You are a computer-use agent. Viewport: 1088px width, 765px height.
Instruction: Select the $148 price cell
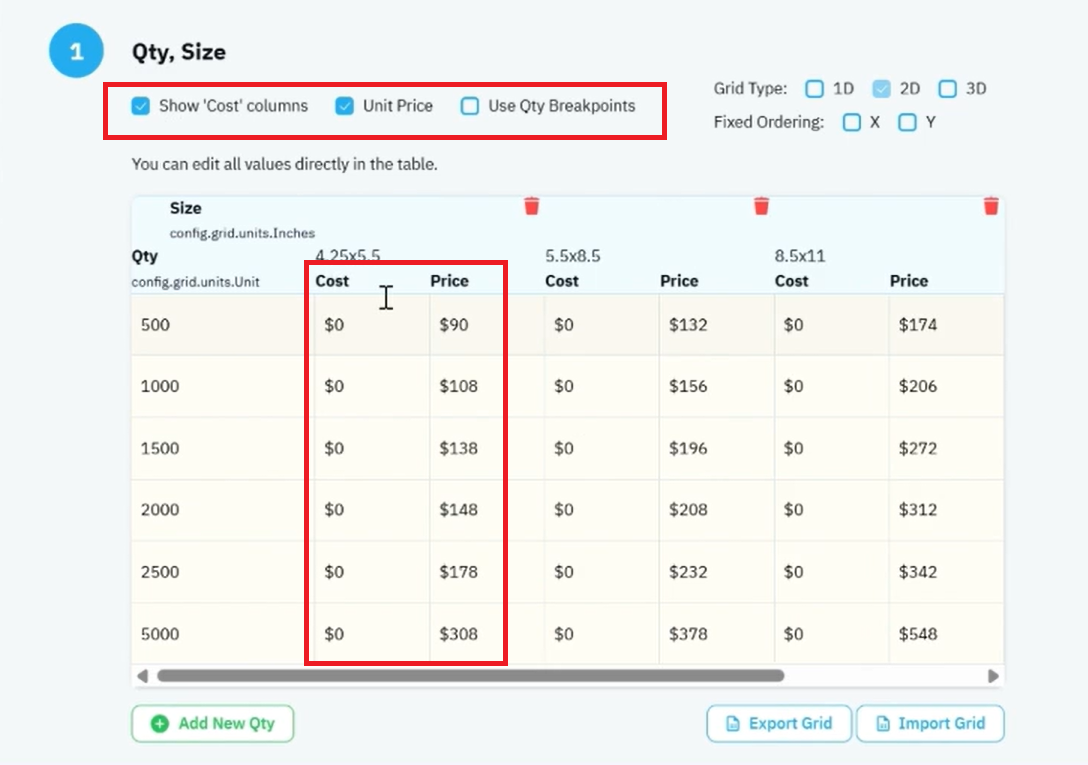[x=486, y=510]
